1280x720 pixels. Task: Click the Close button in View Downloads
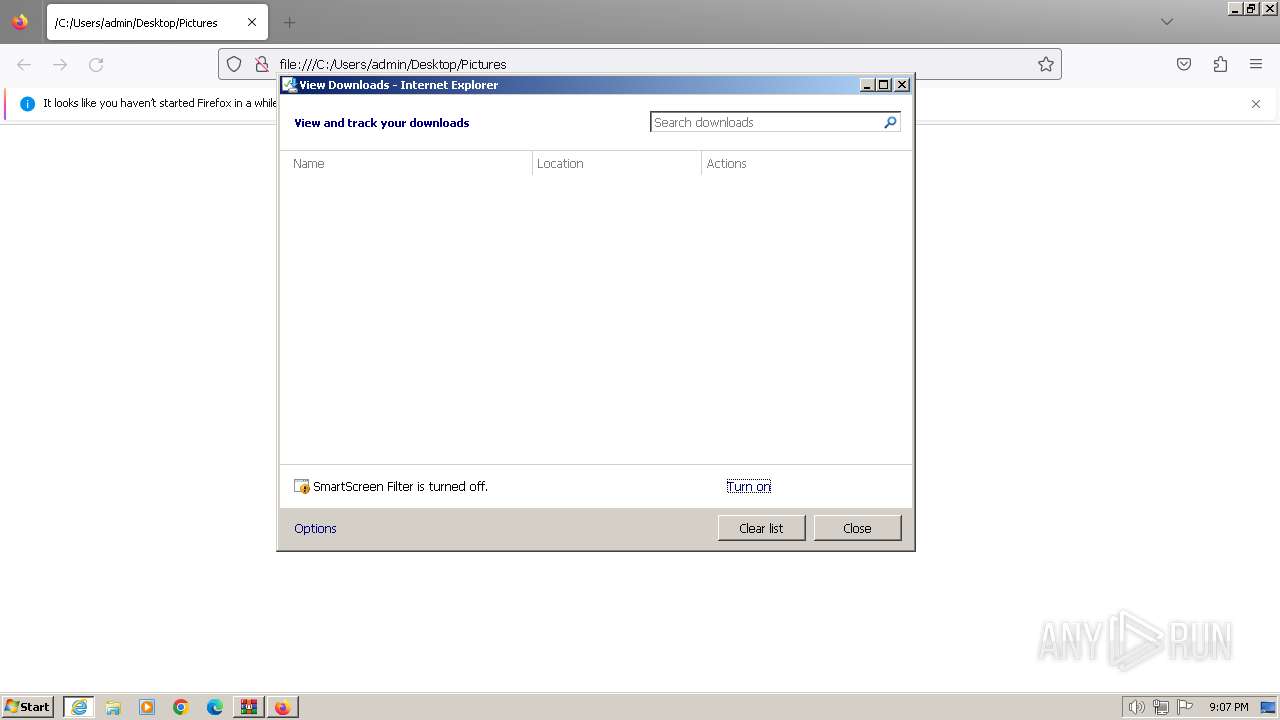[857, 528]
